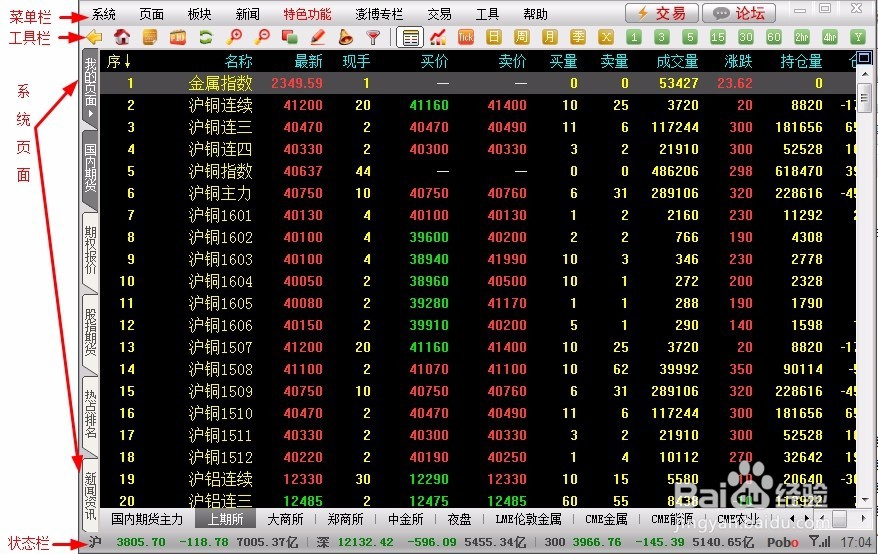
Task: Switch to monthly 月 K-line period
Action: 550,38
